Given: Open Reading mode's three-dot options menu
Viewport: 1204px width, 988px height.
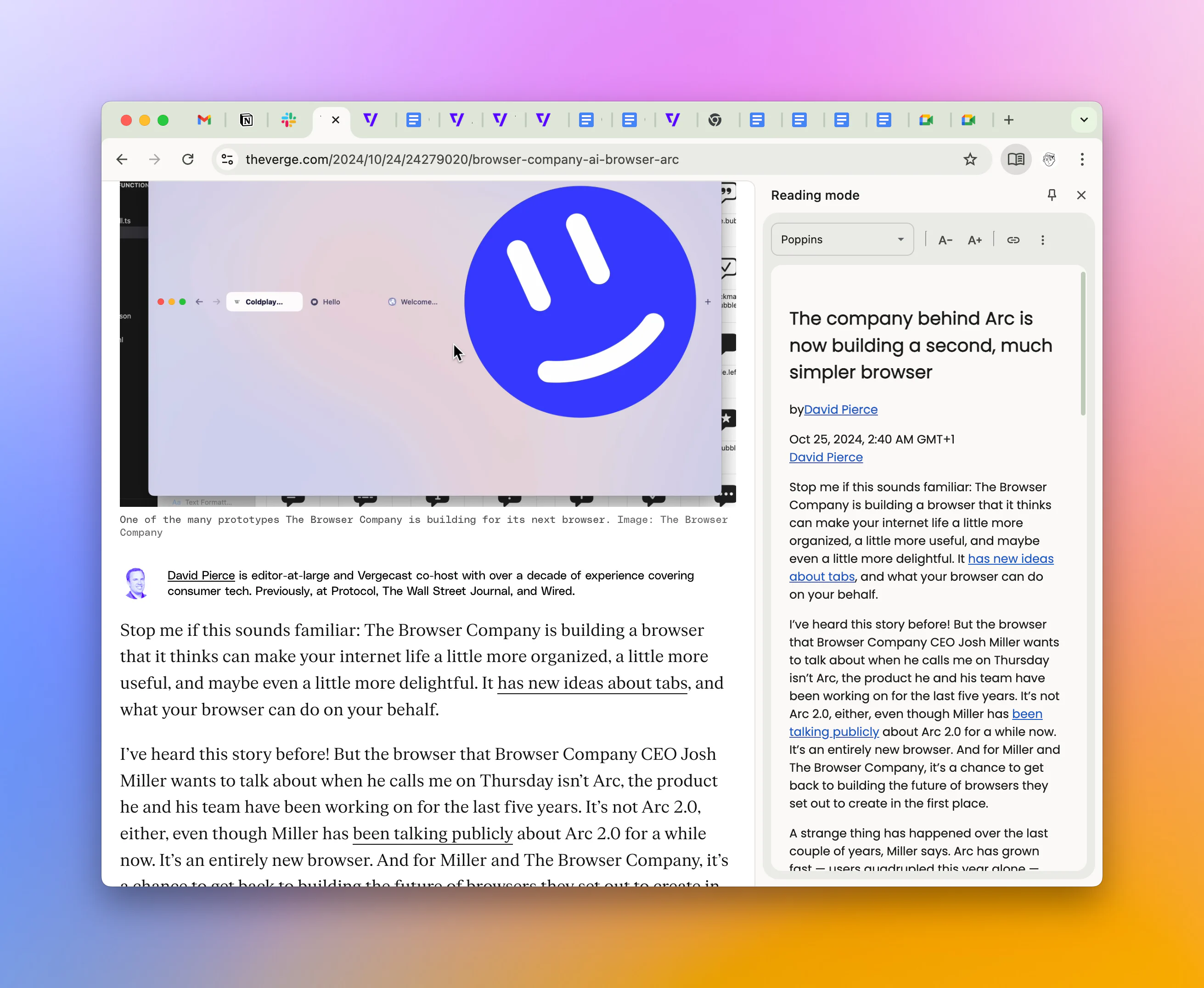Looking at the screenshot, I should tap(1043, 240).
